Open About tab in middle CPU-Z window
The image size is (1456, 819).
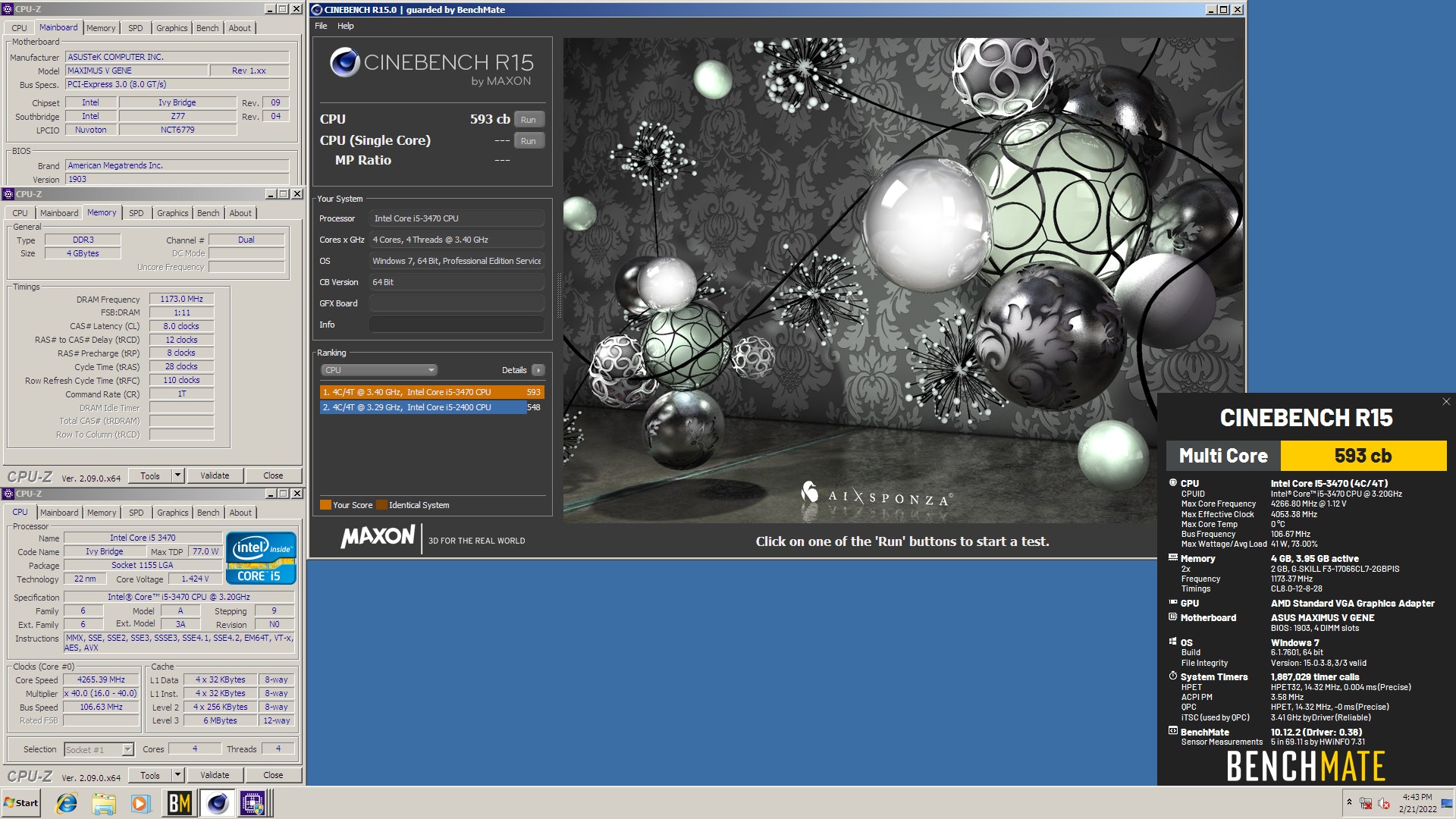coord(240,214)
